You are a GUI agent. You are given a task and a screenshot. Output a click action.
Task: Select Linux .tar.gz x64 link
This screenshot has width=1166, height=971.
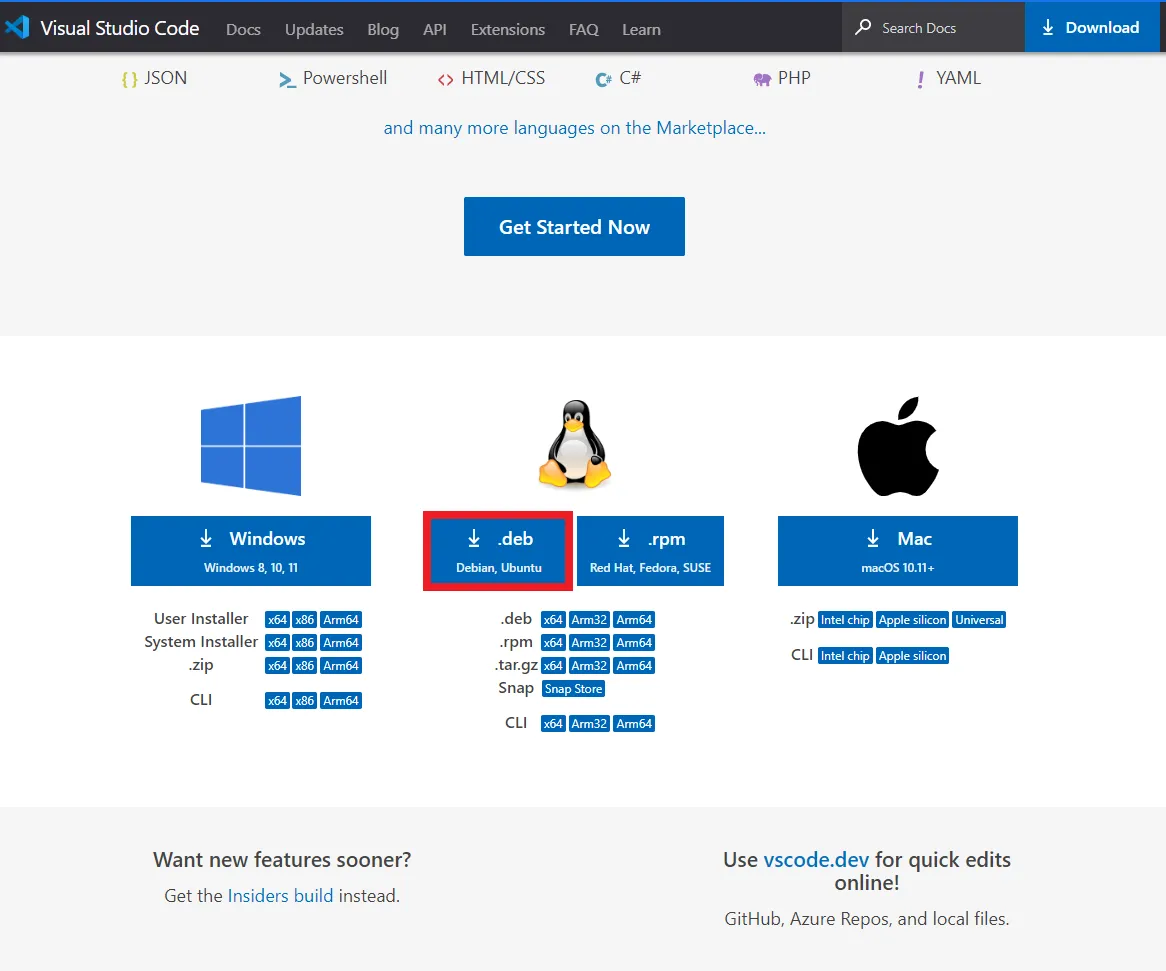click(x=553, y=665)
